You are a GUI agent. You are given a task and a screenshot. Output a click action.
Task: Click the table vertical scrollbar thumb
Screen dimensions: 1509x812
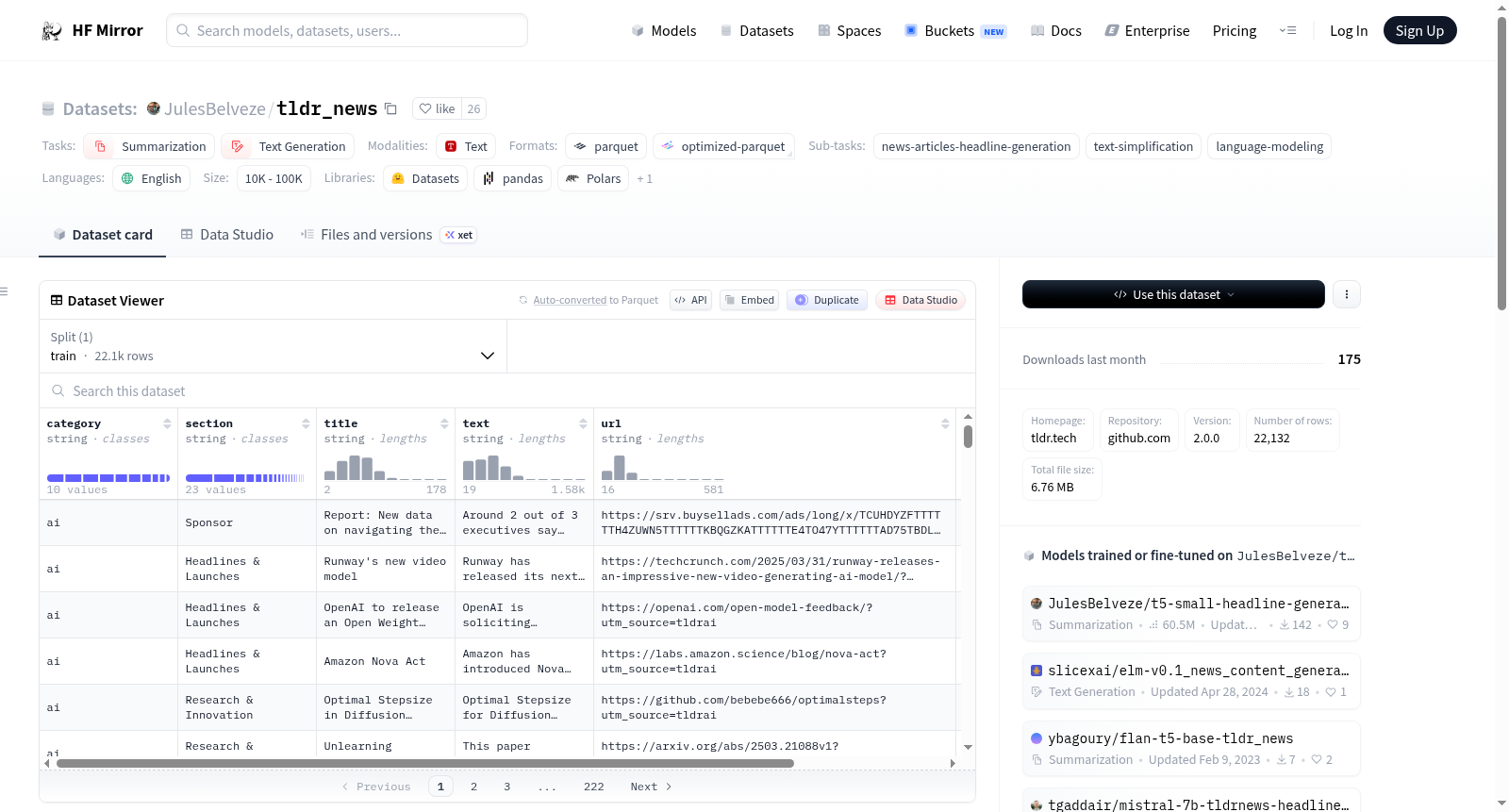click(x=968, y=437)
